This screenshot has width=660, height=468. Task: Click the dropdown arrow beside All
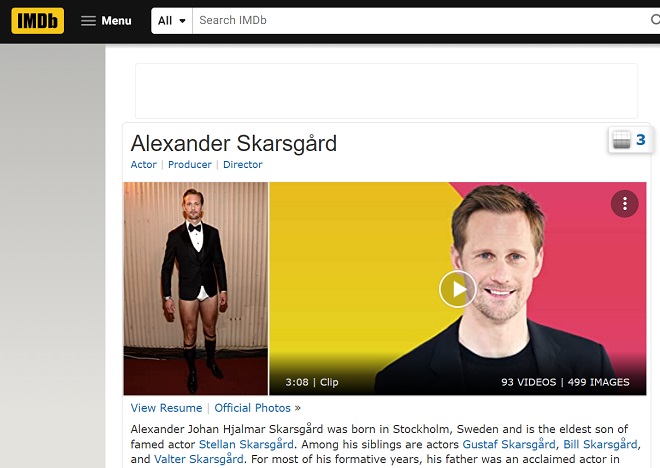pyautogui.click(x=182, y=21)
